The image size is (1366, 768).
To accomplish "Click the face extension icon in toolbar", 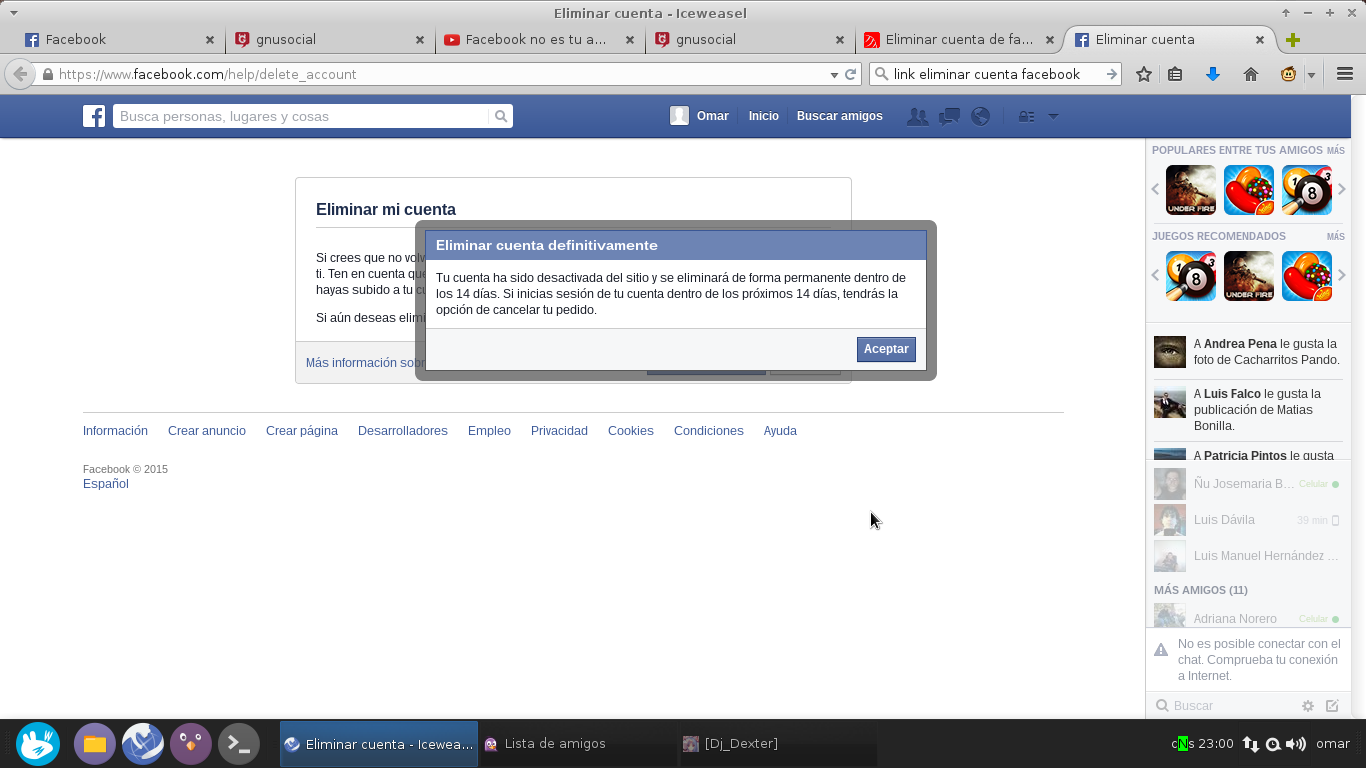I will [x=1290, y=74].
